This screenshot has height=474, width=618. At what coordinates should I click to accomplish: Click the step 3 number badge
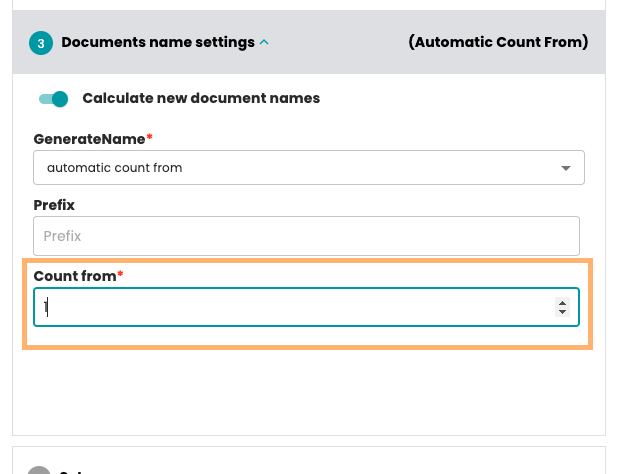(40, 43)
